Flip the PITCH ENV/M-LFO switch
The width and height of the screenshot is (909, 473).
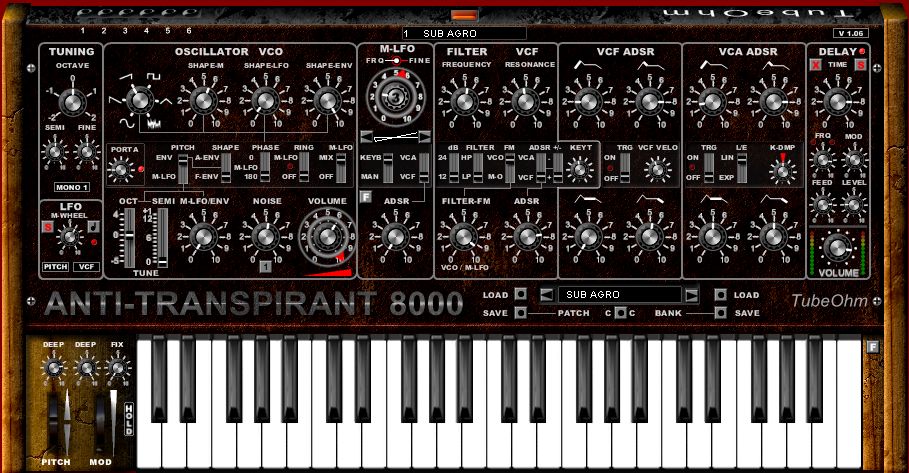(x=183, y=169)
